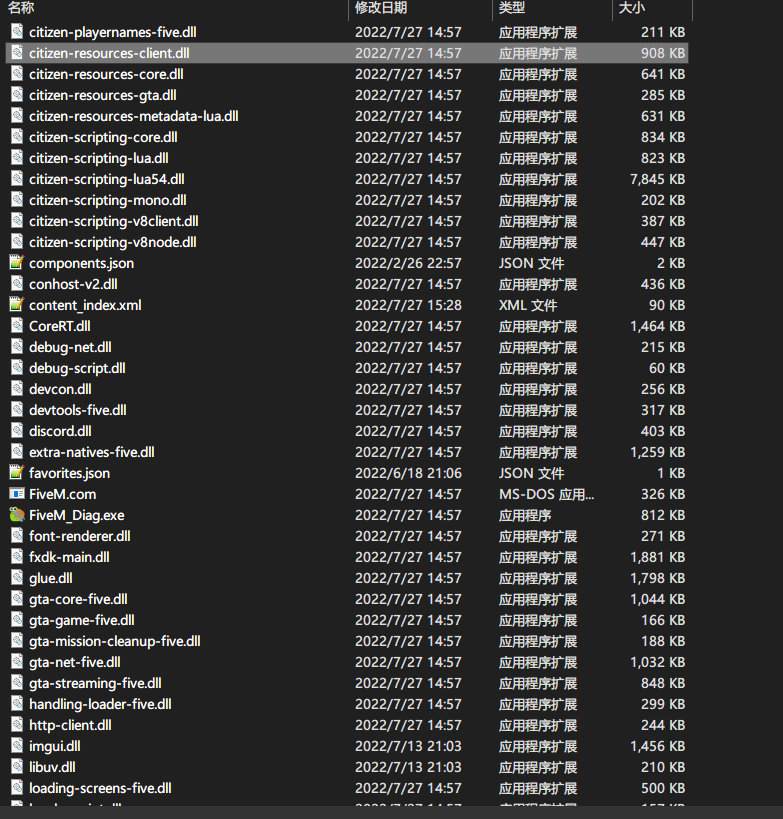Sort files by 大小 column header
This screenshot has height=819, width=783.
(x=632, y=7)
